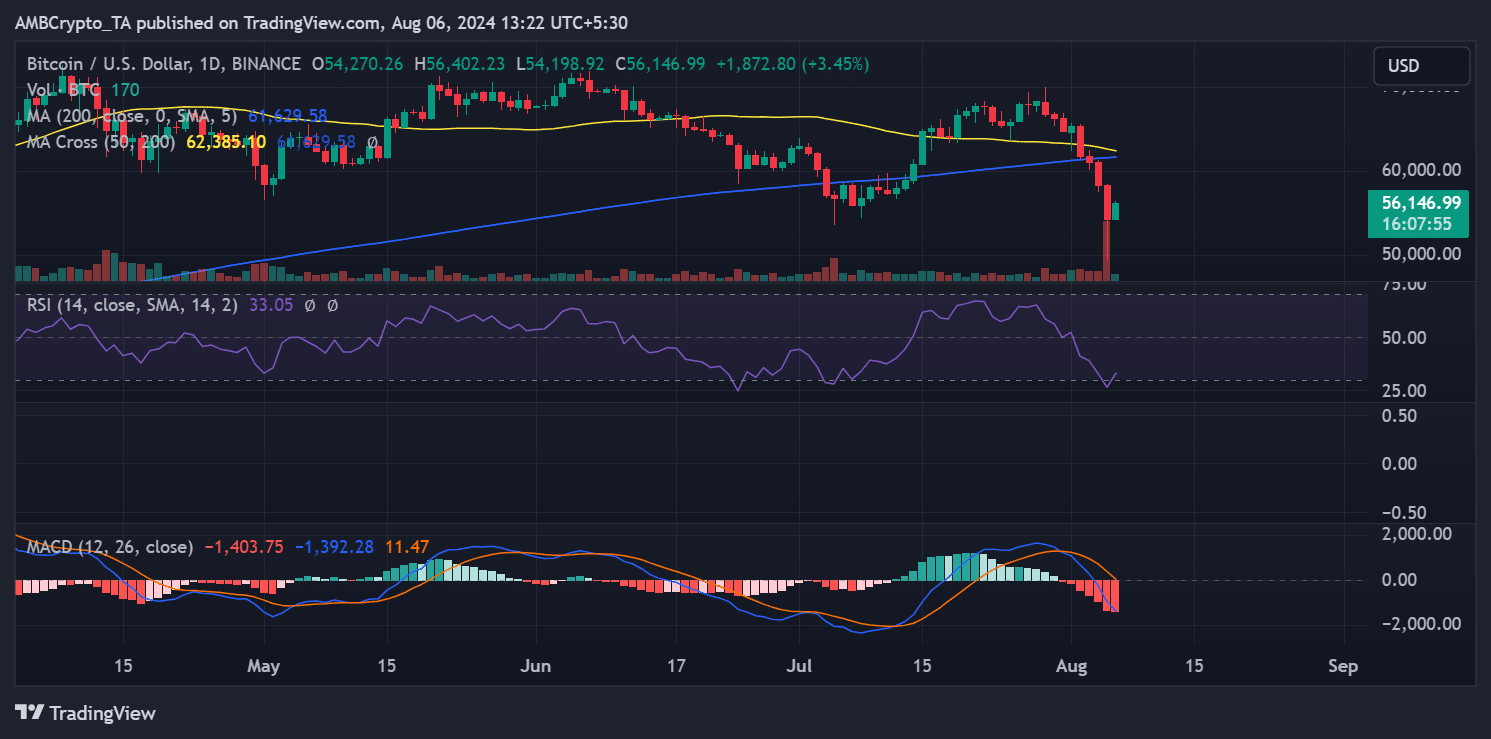Click the Sep date label on the time axis

point(1344,666)
